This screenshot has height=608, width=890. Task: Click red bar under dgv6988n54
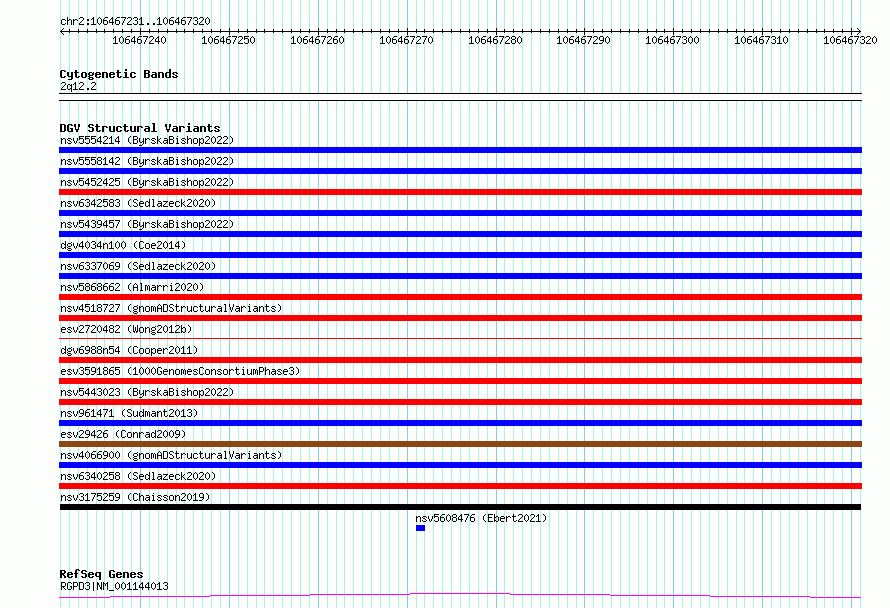tap(460, 360)
